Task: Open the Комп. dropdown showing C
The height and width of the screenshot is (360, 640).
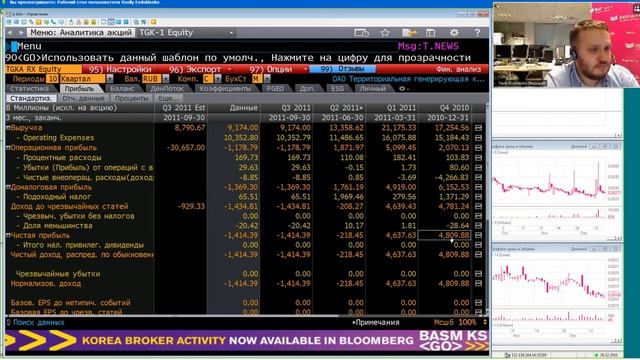Action: coord(218,79)
